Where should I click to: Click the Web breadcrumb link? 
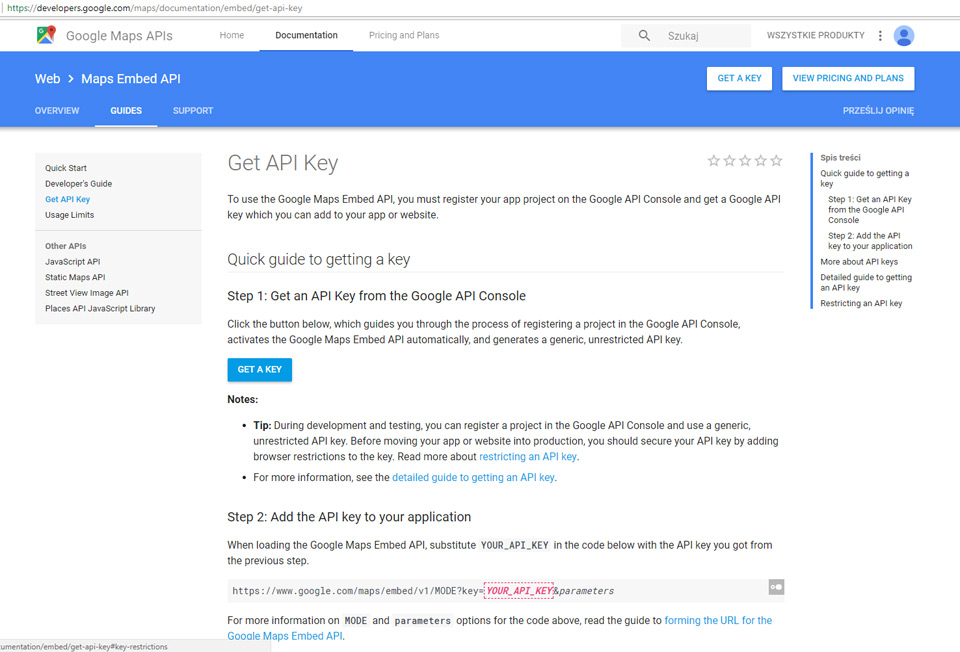(x=47, y=79)
